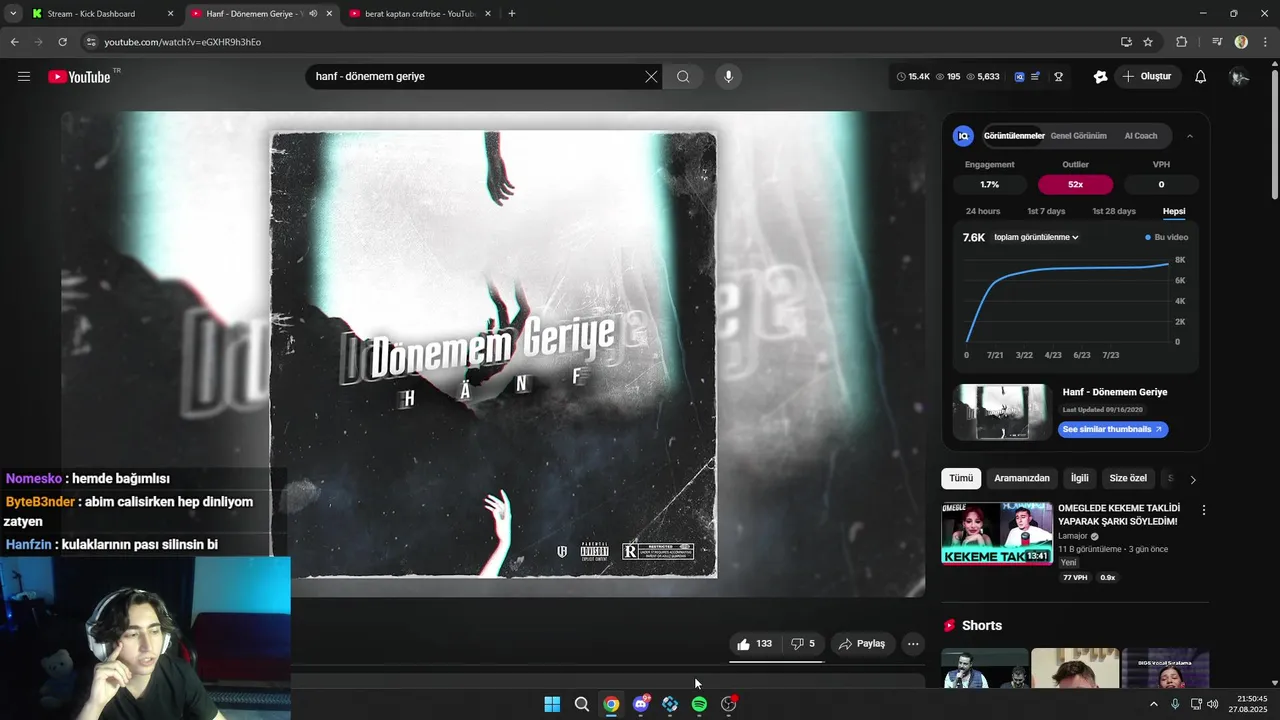This screenshot has width=1280, height=720.
Task: Open the YouTube hamburger guide menu
Action: point(24,77)
